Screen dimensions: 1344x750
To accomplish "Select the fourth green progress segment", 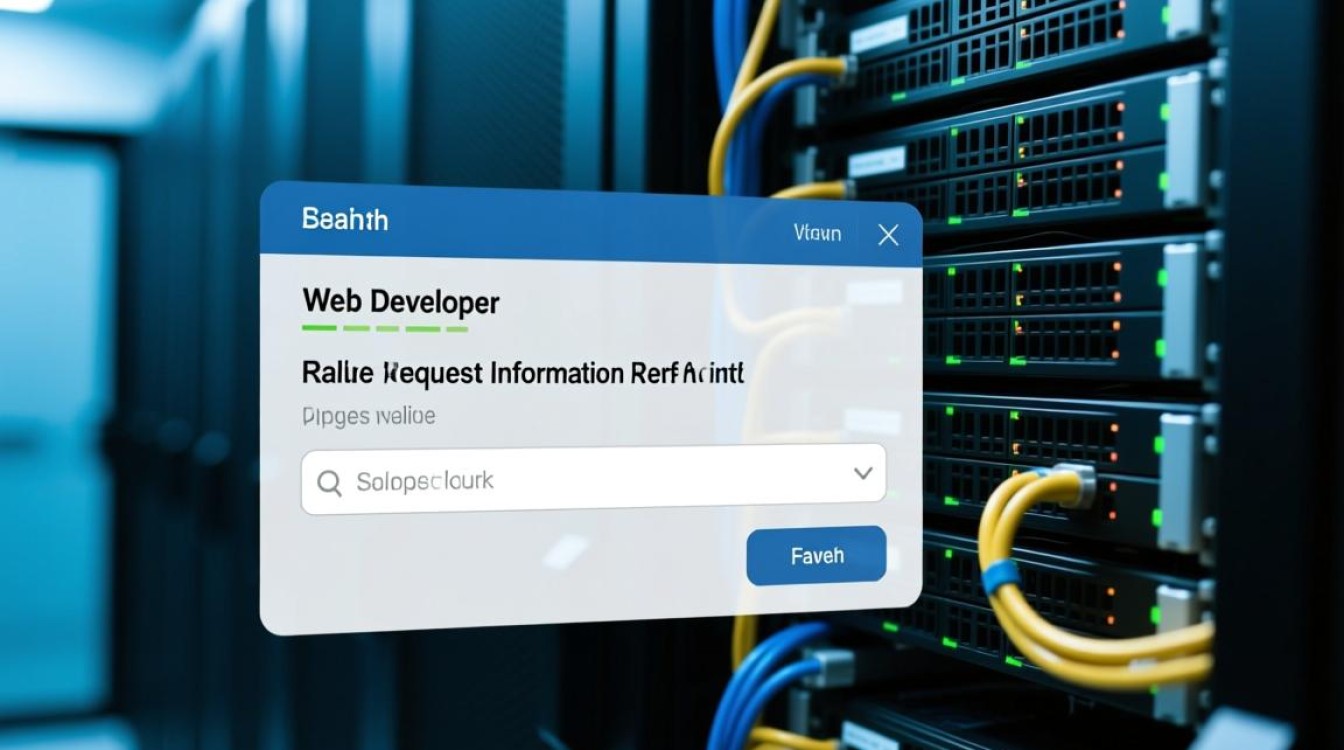I will tap(423, 328).
